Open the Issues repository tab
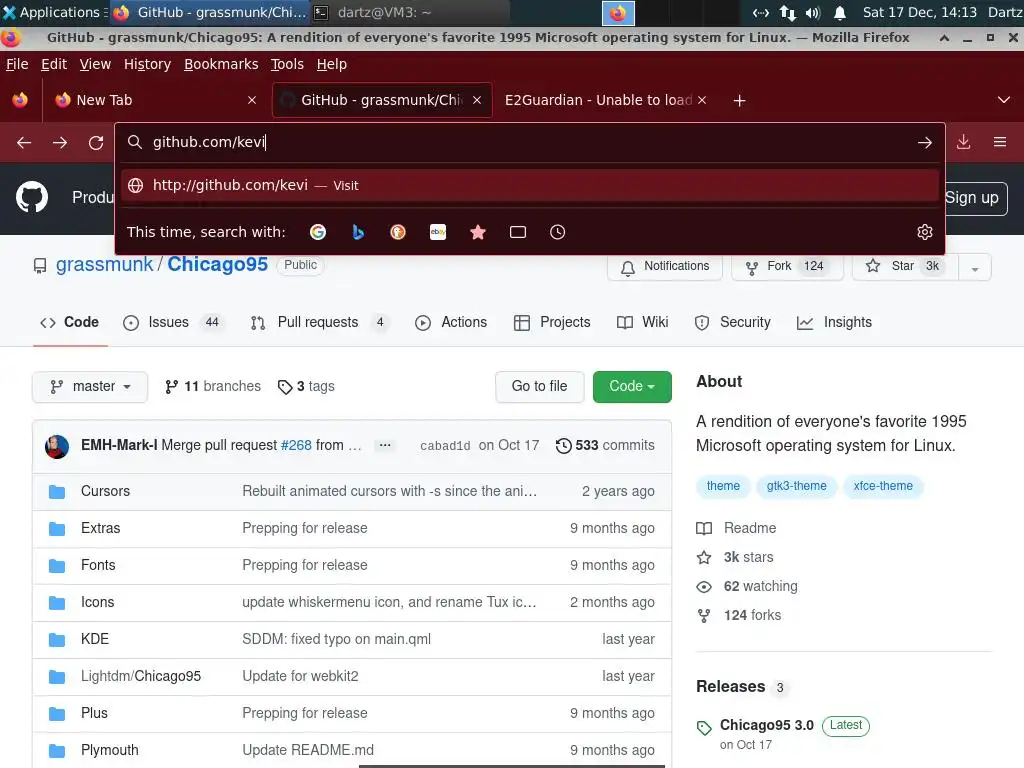 (173, 323)
